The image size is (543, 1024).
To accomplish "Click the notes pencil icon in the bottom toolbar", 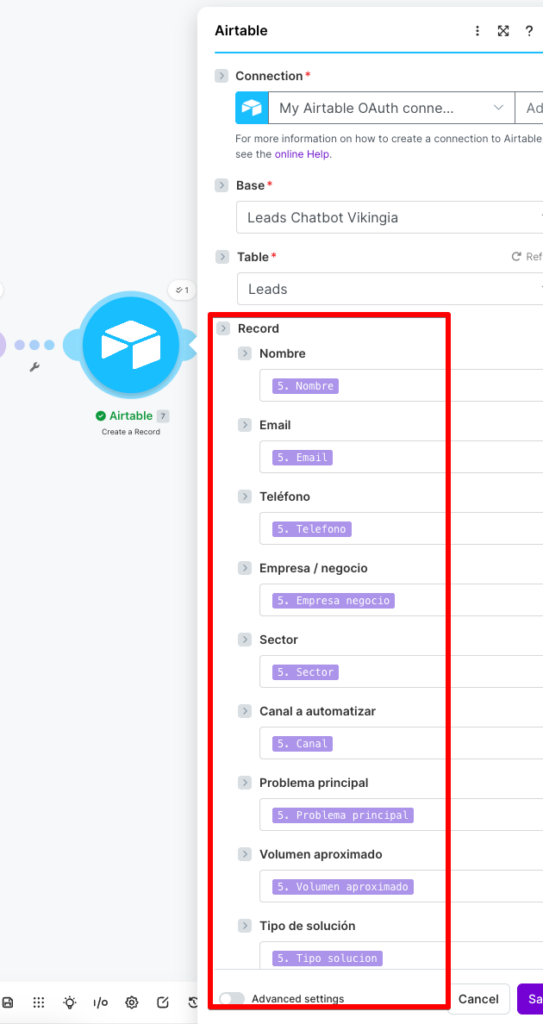I will pyautogui.click(x=163, y=1002).
